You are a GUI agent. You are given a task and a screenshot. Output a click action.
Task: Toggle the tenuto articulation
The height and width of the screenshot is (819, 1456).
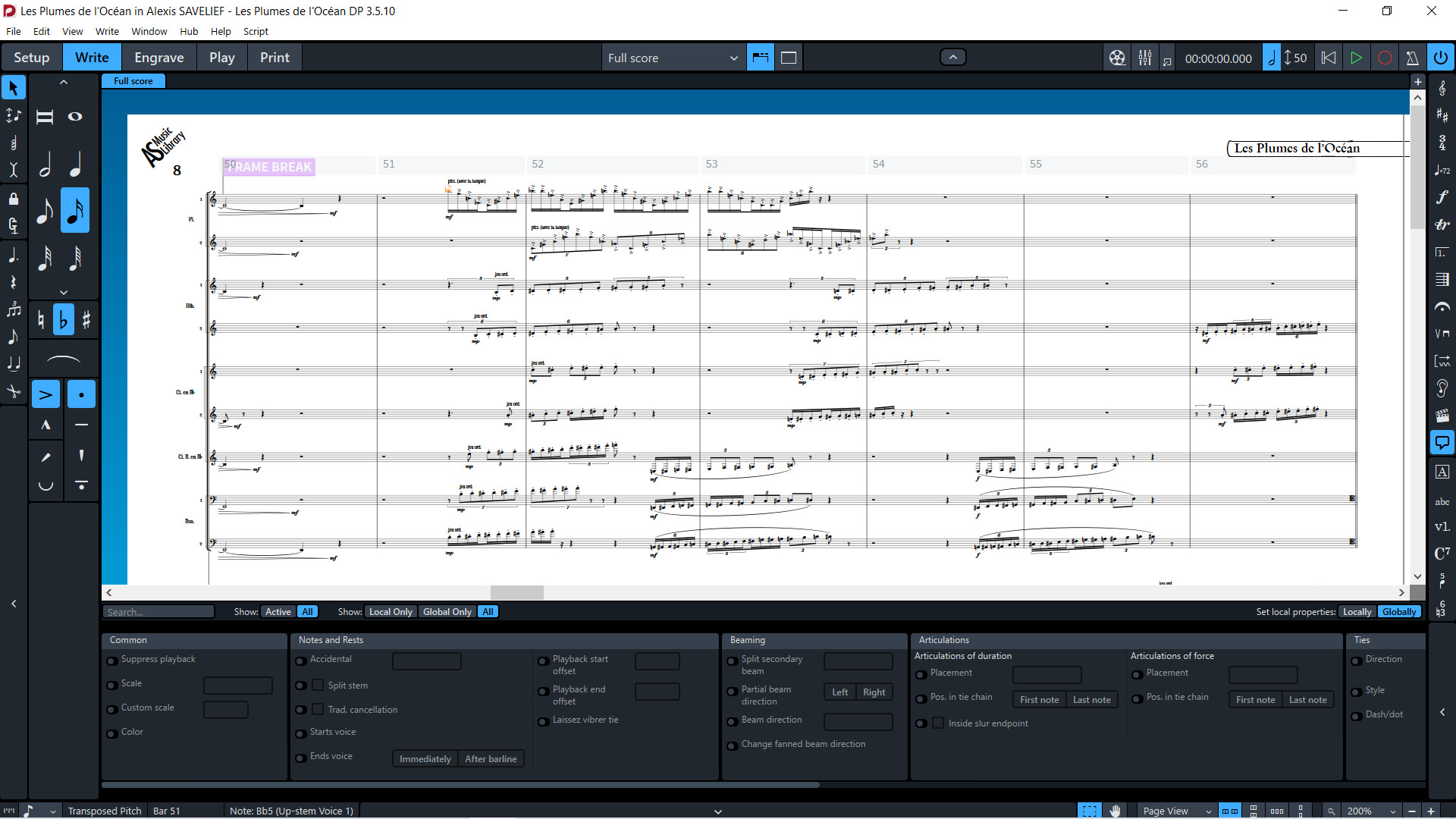81,425
